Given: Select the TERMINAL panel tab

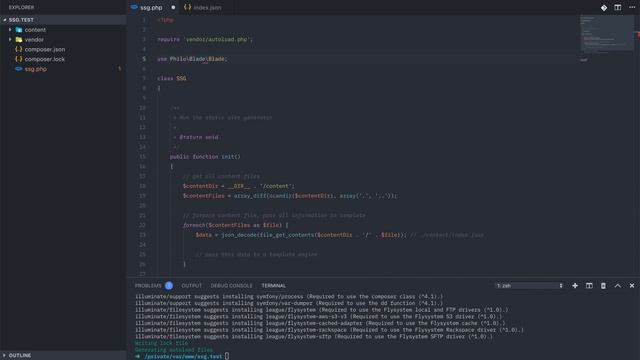Looking at the screenshot, I should coord(273,286).
